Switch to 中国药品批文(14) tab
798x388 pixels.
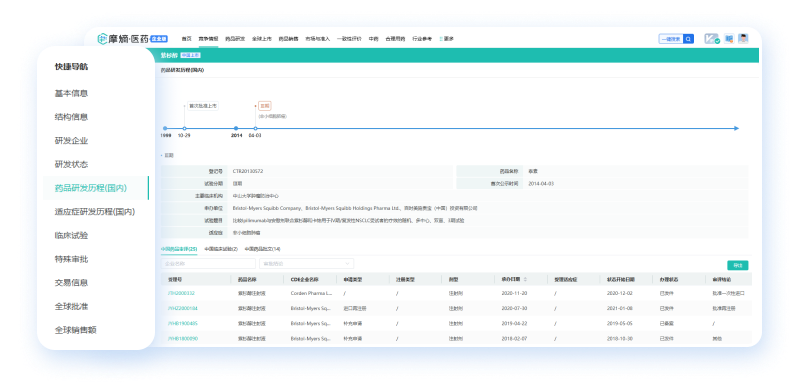262,249
